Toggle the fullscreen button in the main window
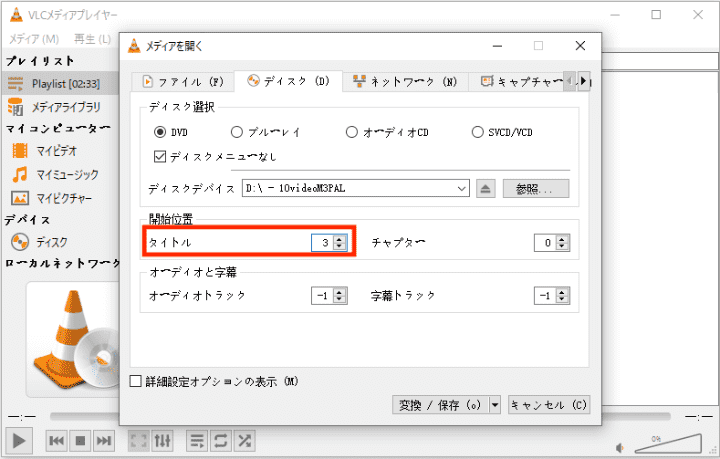Screen dimensions: 720x459 139,441
